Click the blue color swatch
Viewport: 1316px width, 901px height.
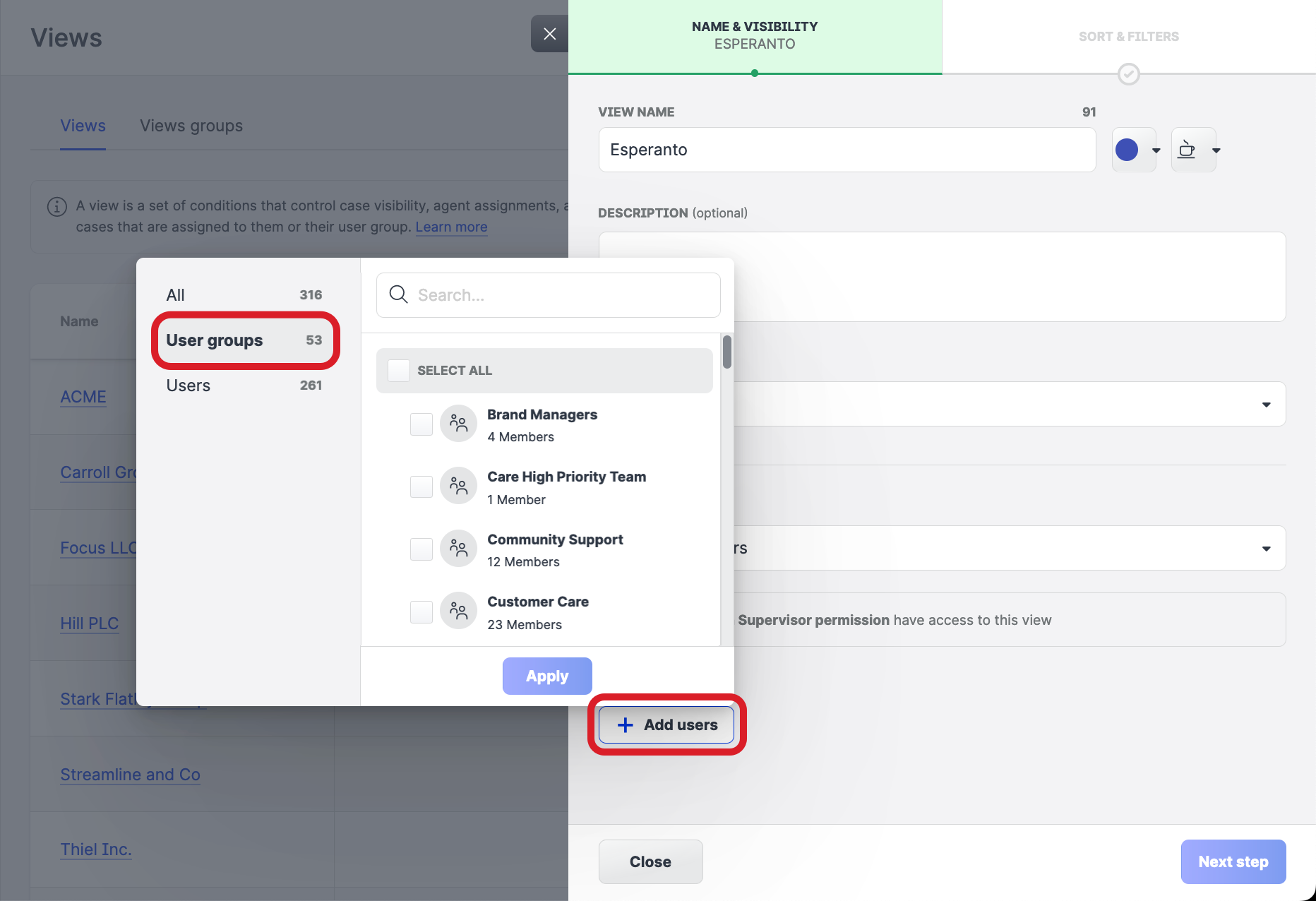(1127, 150)
